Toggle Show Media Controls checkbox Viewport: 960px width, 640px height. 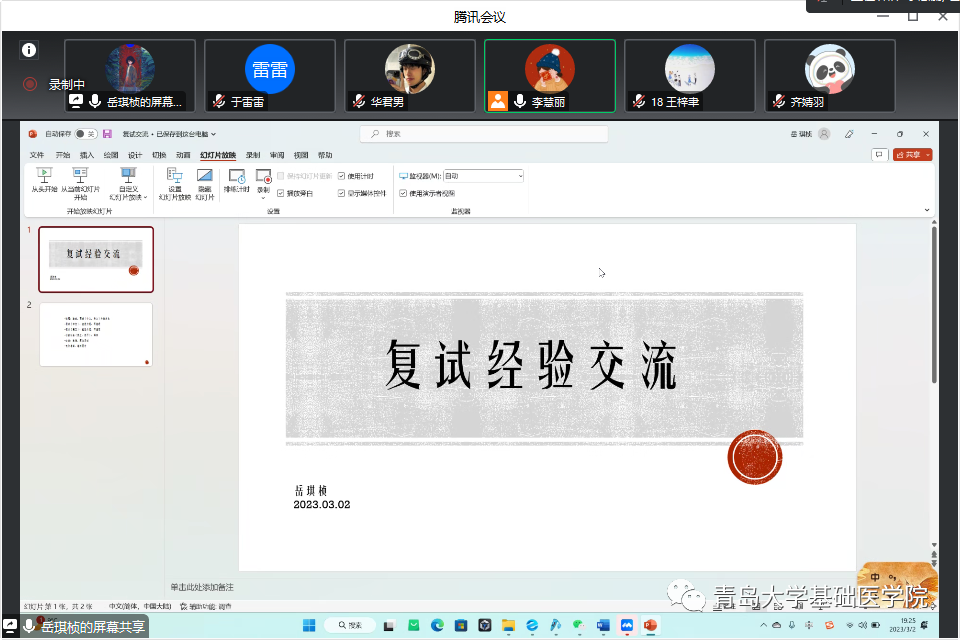pos(340,195)
